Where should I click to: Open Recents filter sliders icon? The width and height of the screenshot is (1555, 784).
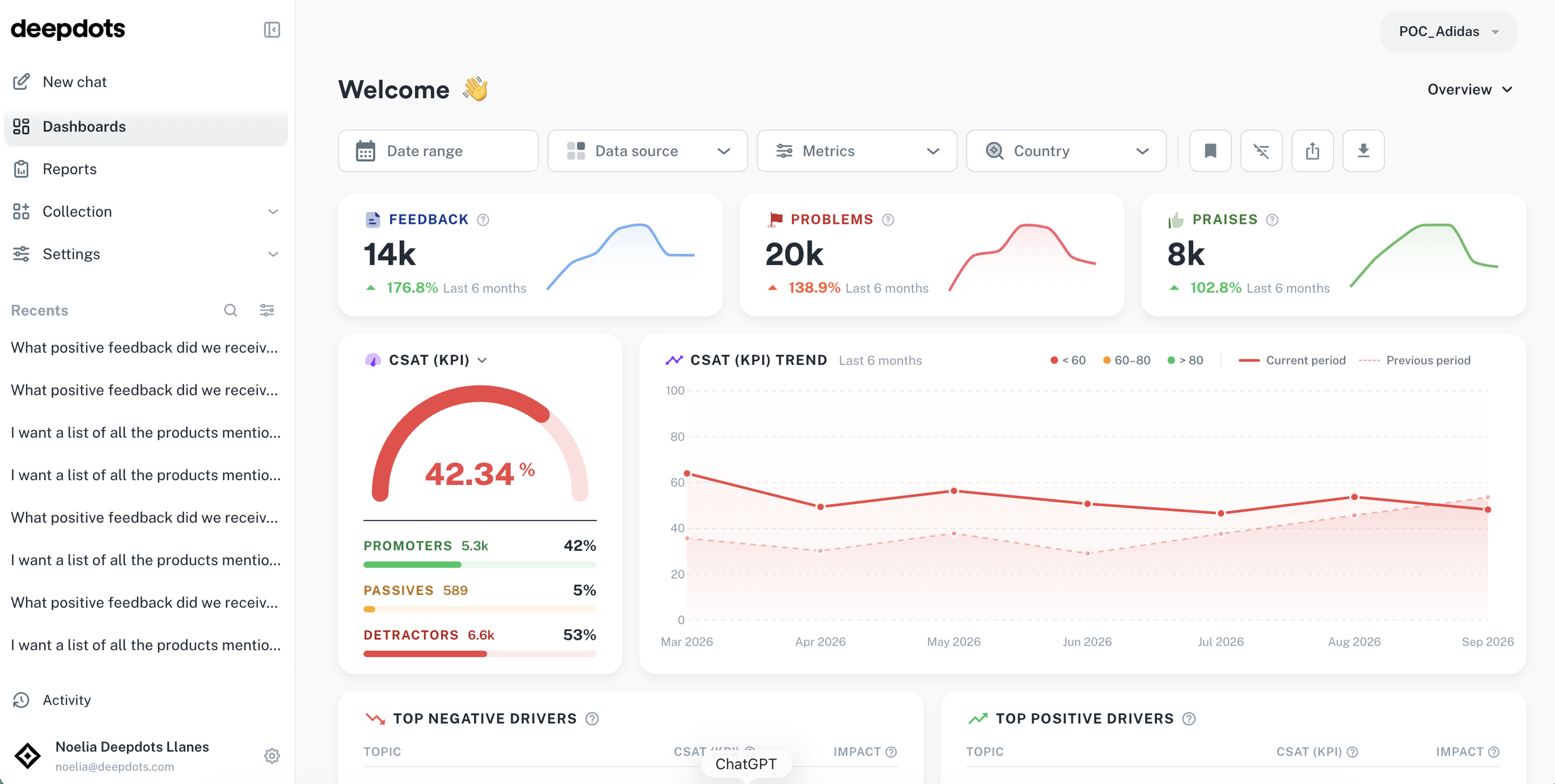point(267,310)
